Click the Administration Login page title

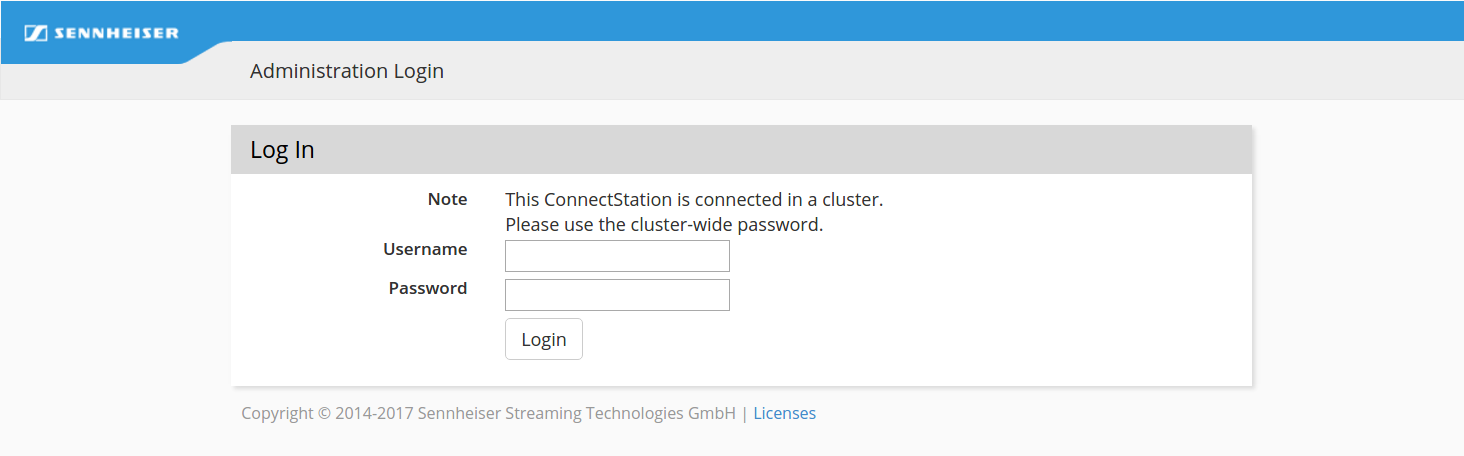346,71
